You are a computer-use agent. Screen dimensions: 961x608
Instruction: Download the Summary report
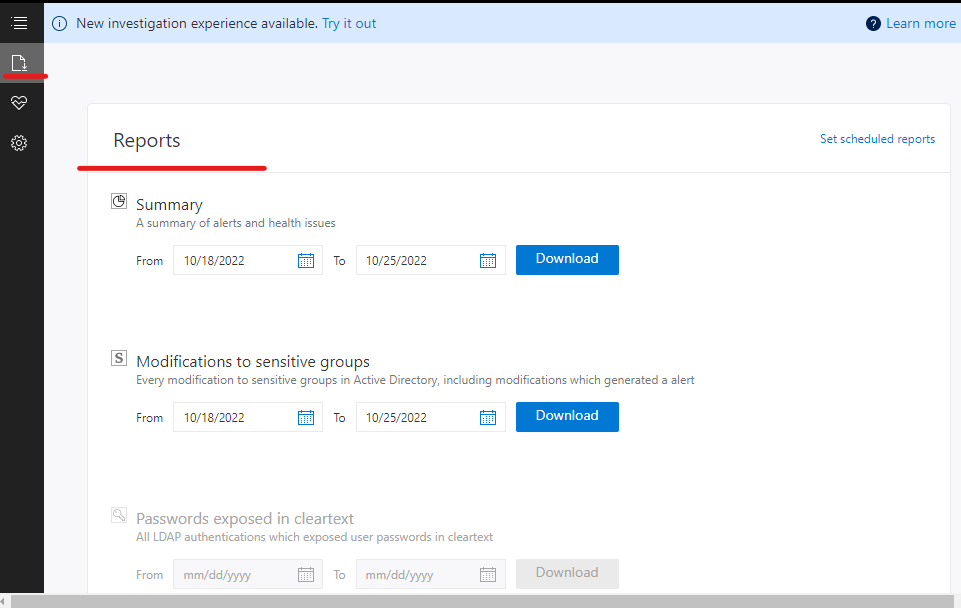567,260
